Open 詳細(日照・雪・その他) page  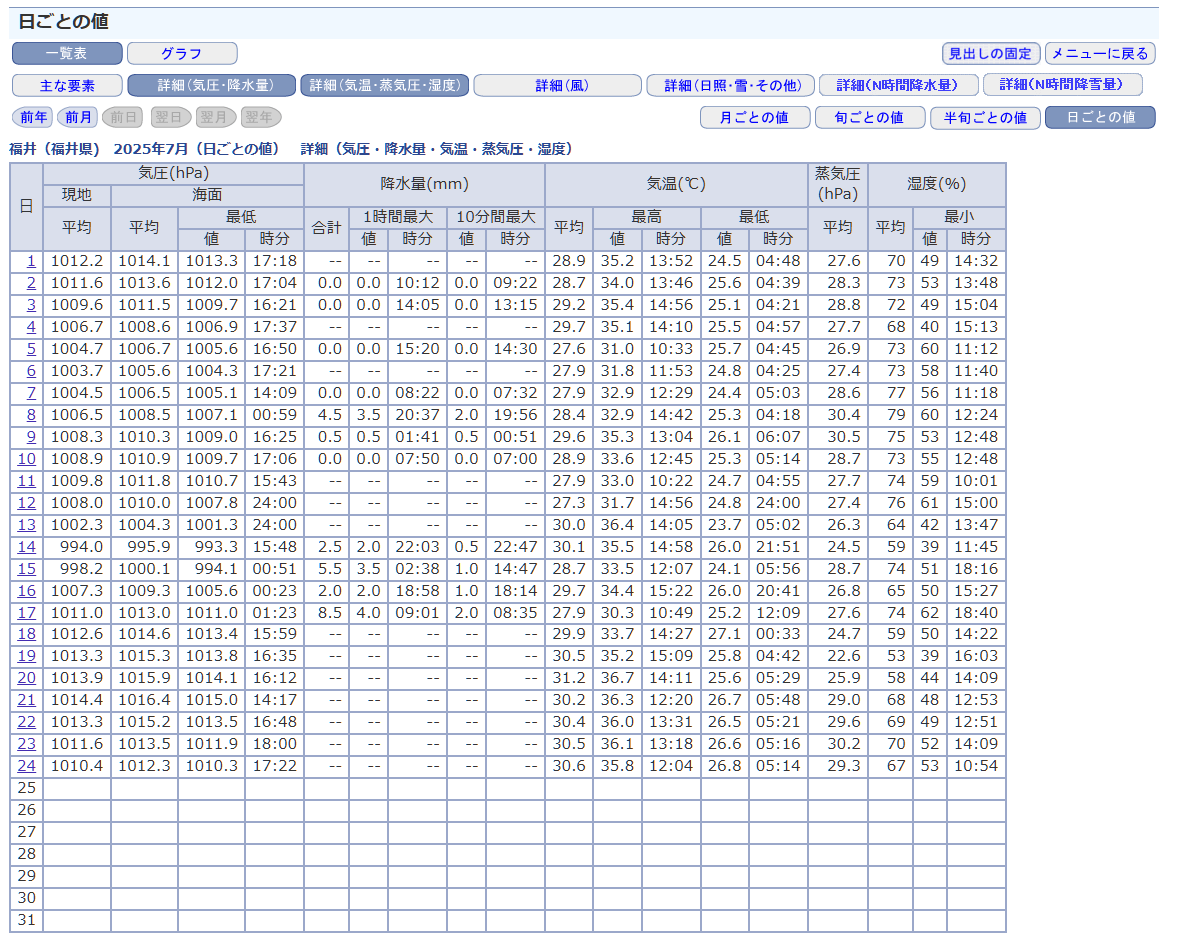click(x=729, y=85)
